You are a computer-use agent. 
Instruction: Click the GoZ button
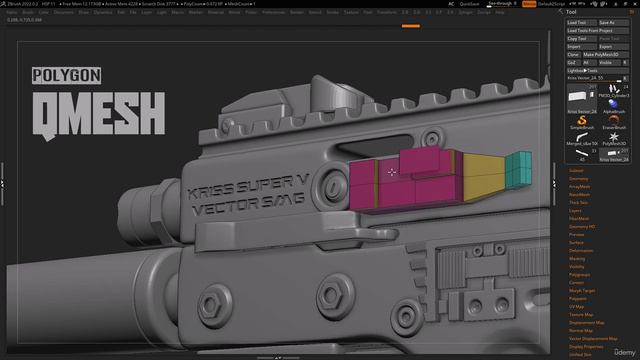click(x=573, y=62)
